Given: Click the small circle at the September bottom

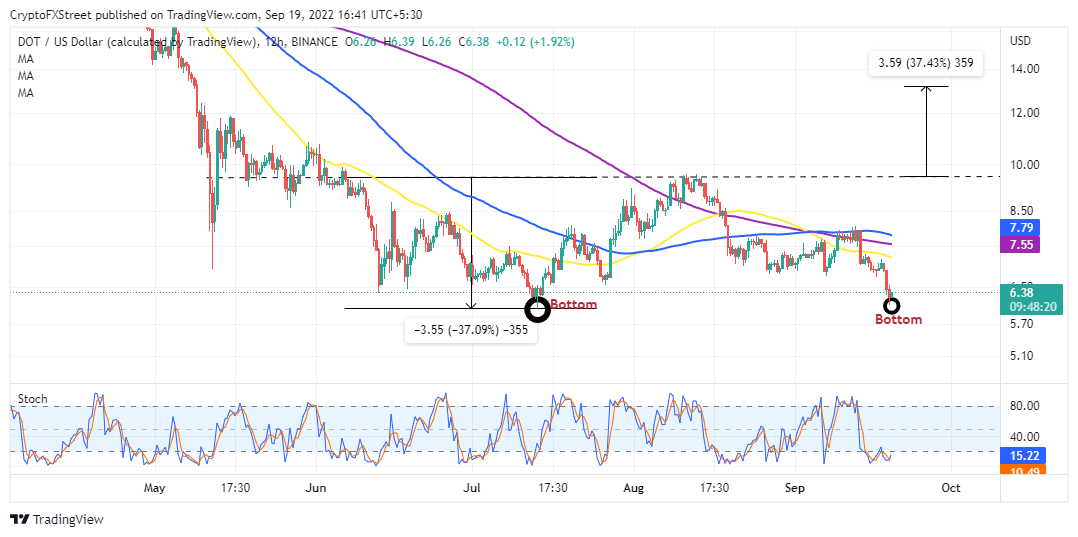Looking at the screenshot, I should tap(892, 304).
